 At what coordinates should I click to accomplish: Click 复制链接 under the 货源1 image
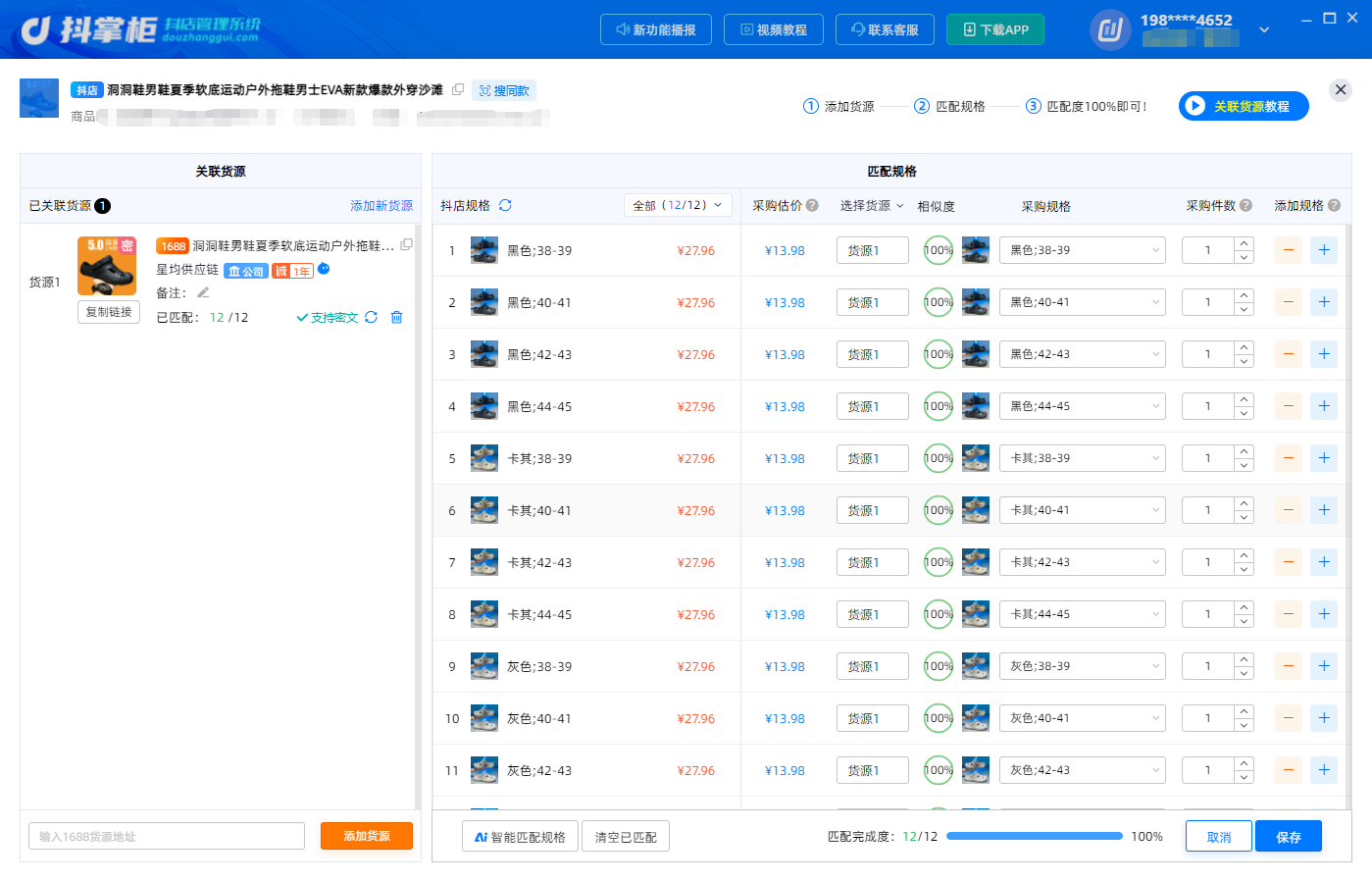109,312
